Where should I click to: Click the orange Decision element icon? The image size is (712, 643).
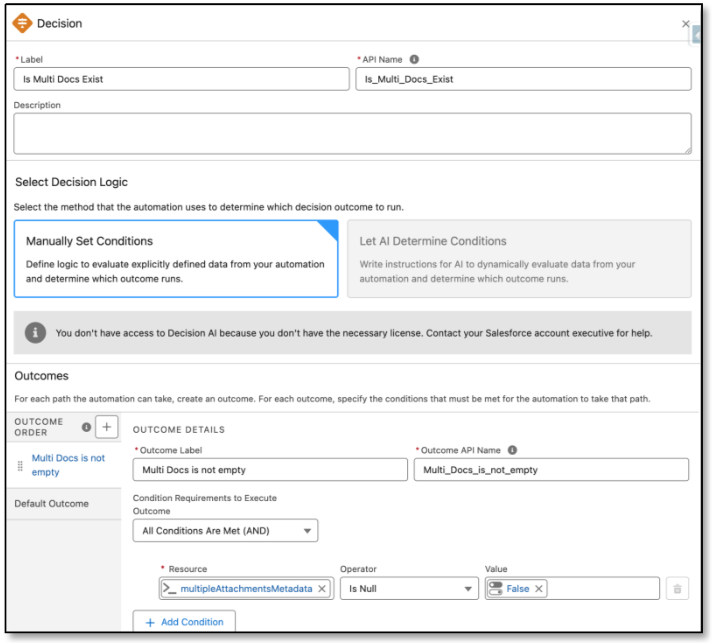point(22,23)
